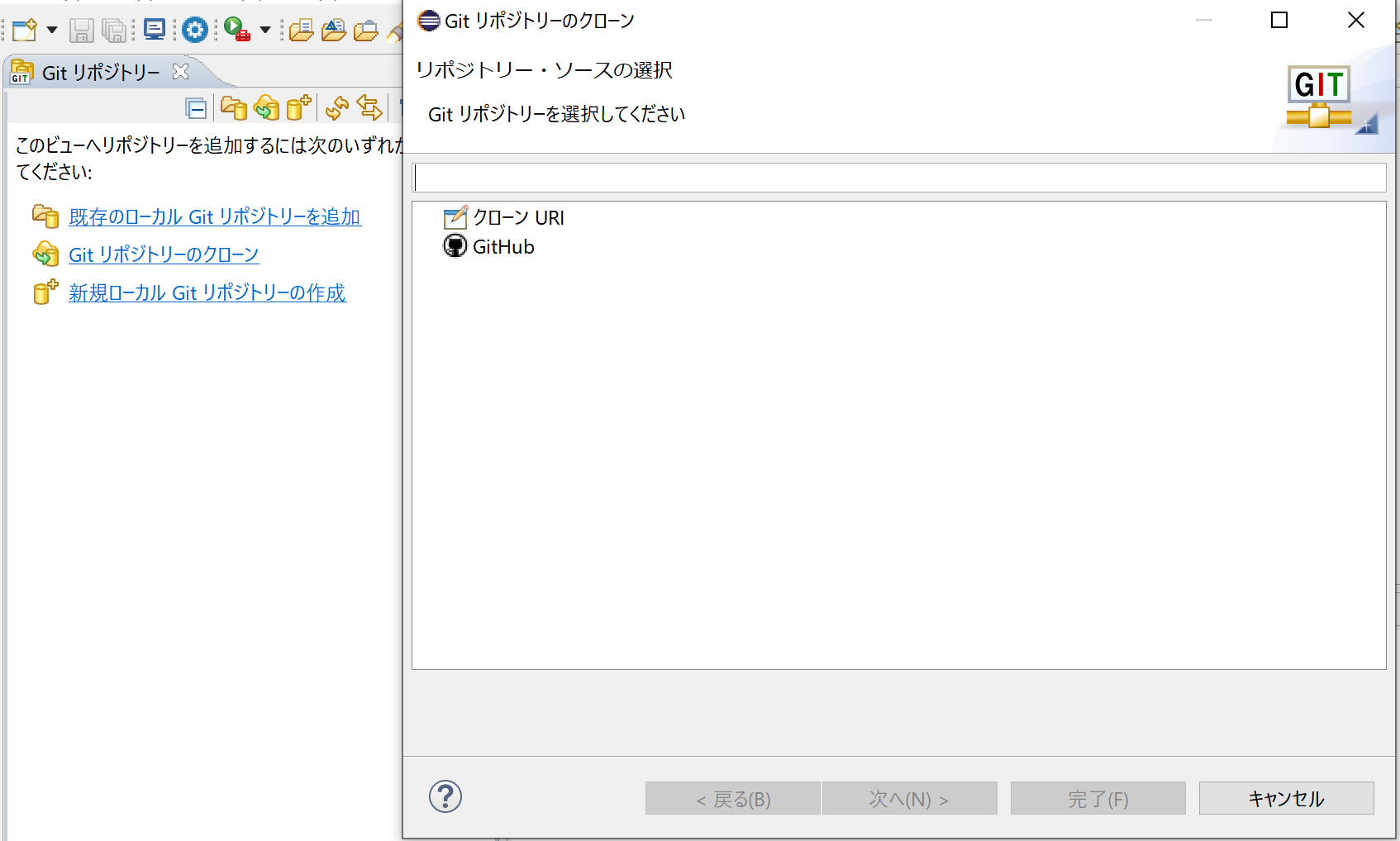Viewport: 1400px width, 841px height.
Task: Click the Clone repository toolbar icon
Action: pos(266,107)
